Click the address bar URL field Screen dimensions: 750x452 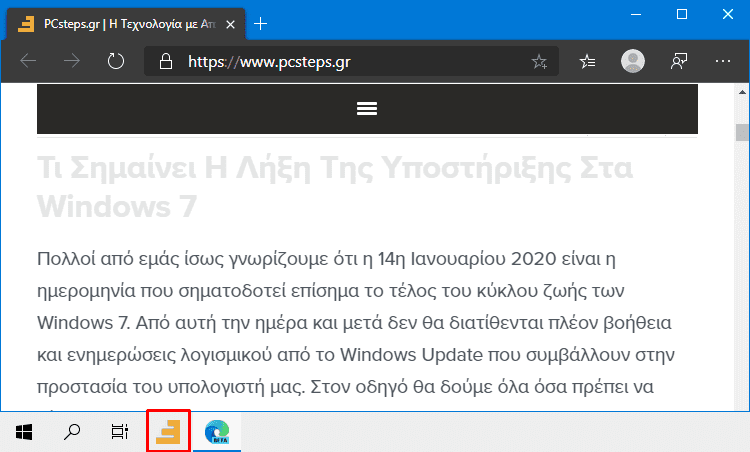351,61
